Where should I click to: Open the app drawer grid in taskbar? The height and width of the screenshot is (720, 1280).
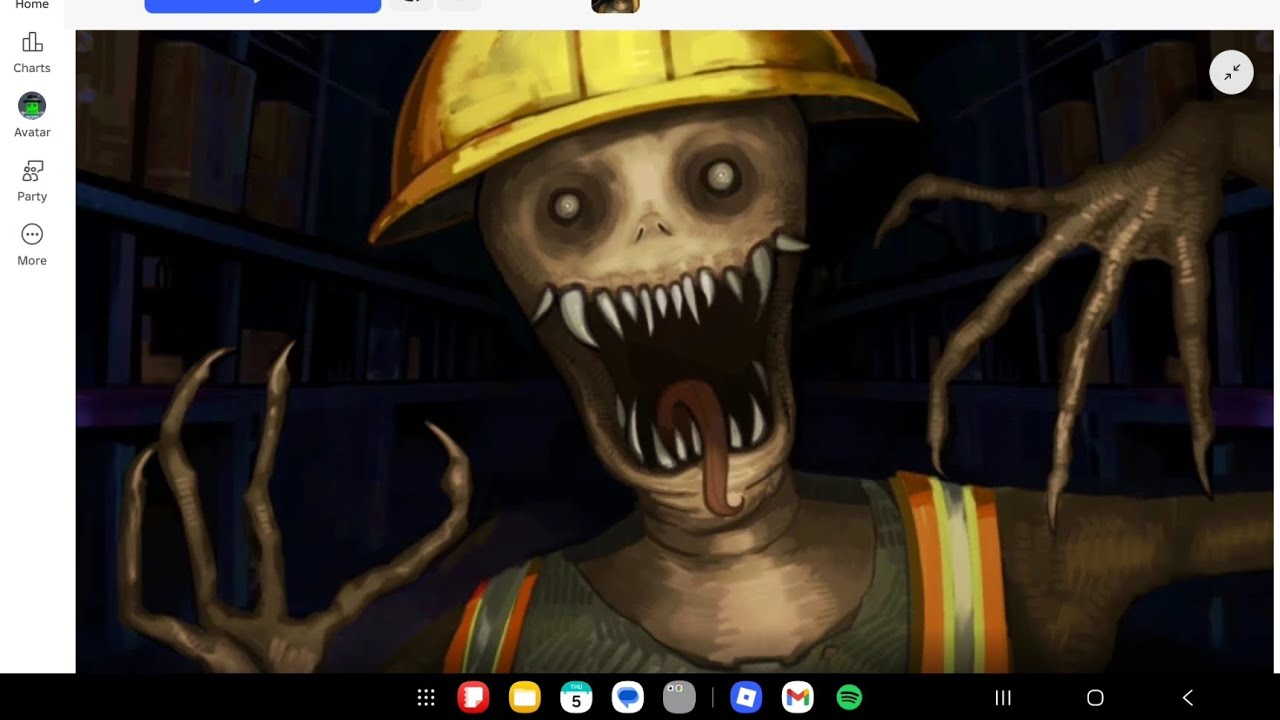pos(426,698)
